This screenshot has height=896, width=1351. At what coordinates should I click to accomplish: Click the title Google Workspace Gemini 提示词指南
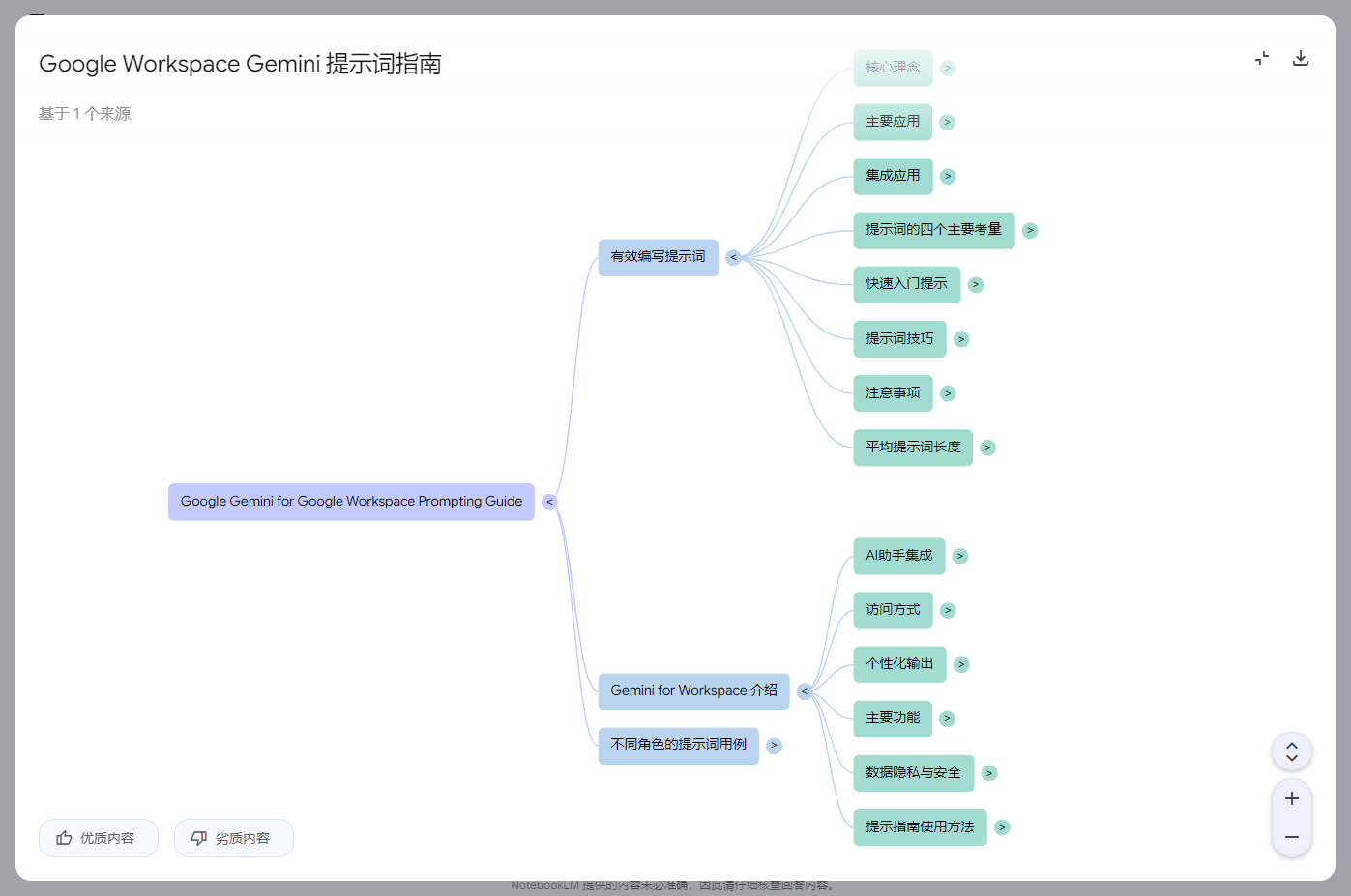[x=240, y=64]
